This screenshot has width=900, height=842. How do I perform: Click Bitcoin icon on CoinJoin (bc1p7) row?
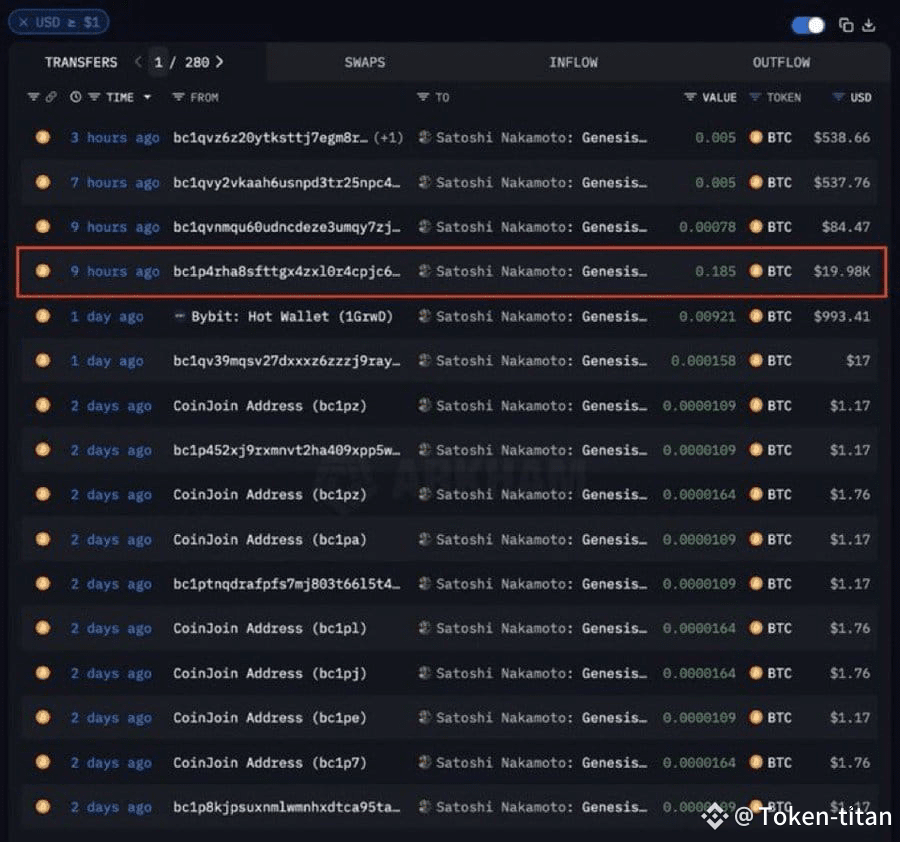[x=43, y=762]
